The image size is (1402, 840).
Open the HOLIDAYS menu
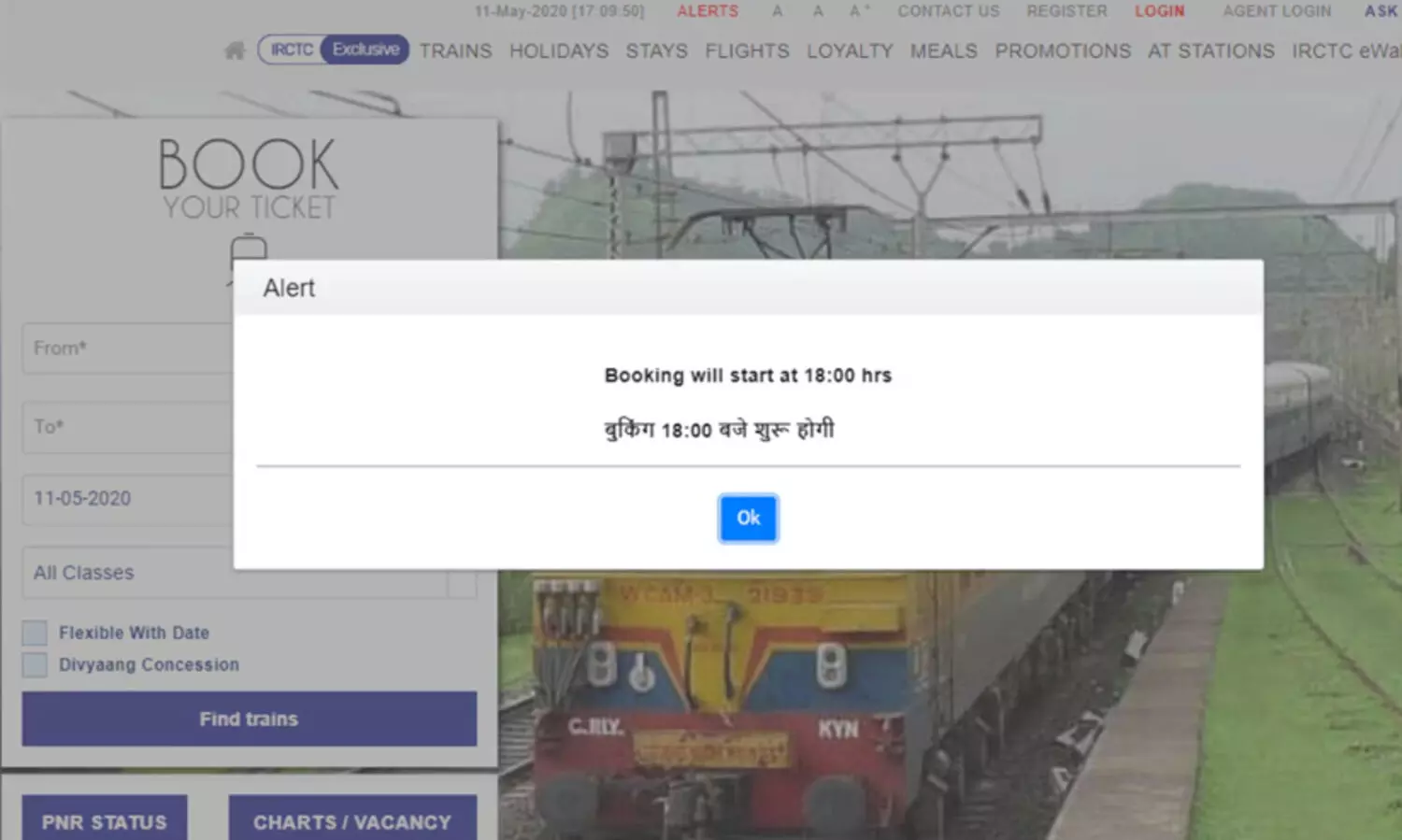558,51
